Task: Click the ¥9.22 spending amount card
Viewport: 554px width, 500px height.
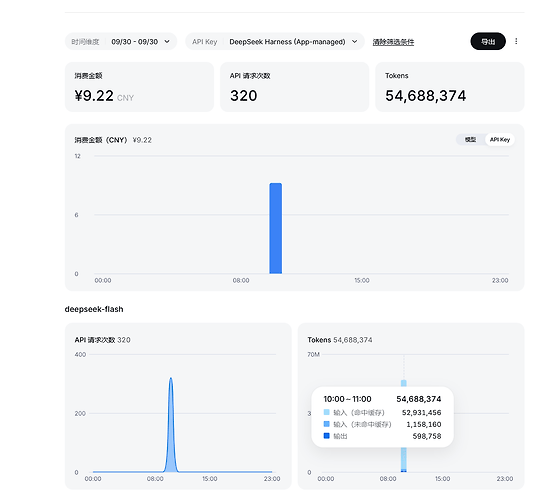Action: pos(139,87)
